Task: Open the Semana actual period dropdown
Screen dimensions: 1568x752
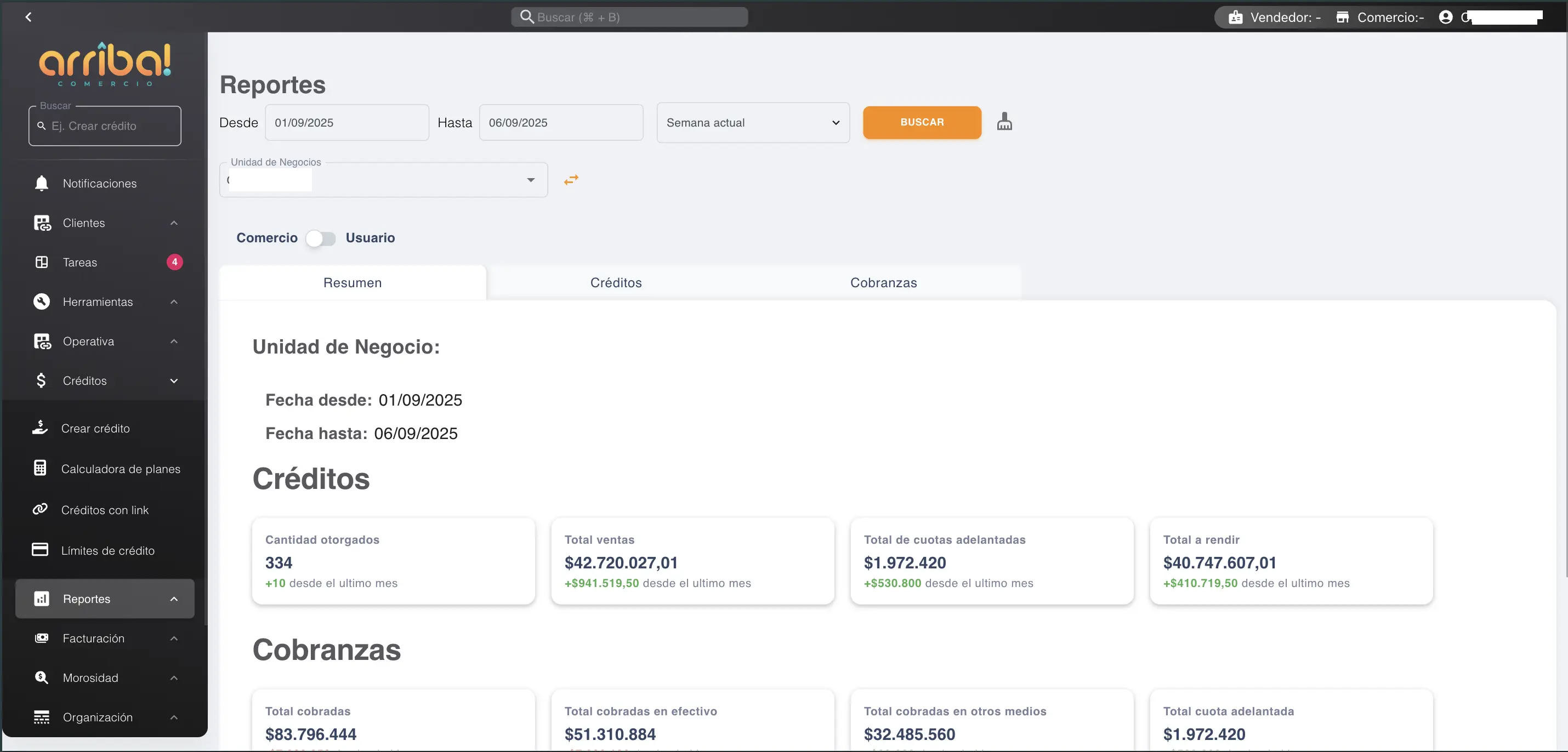Action: click(753, 122)
